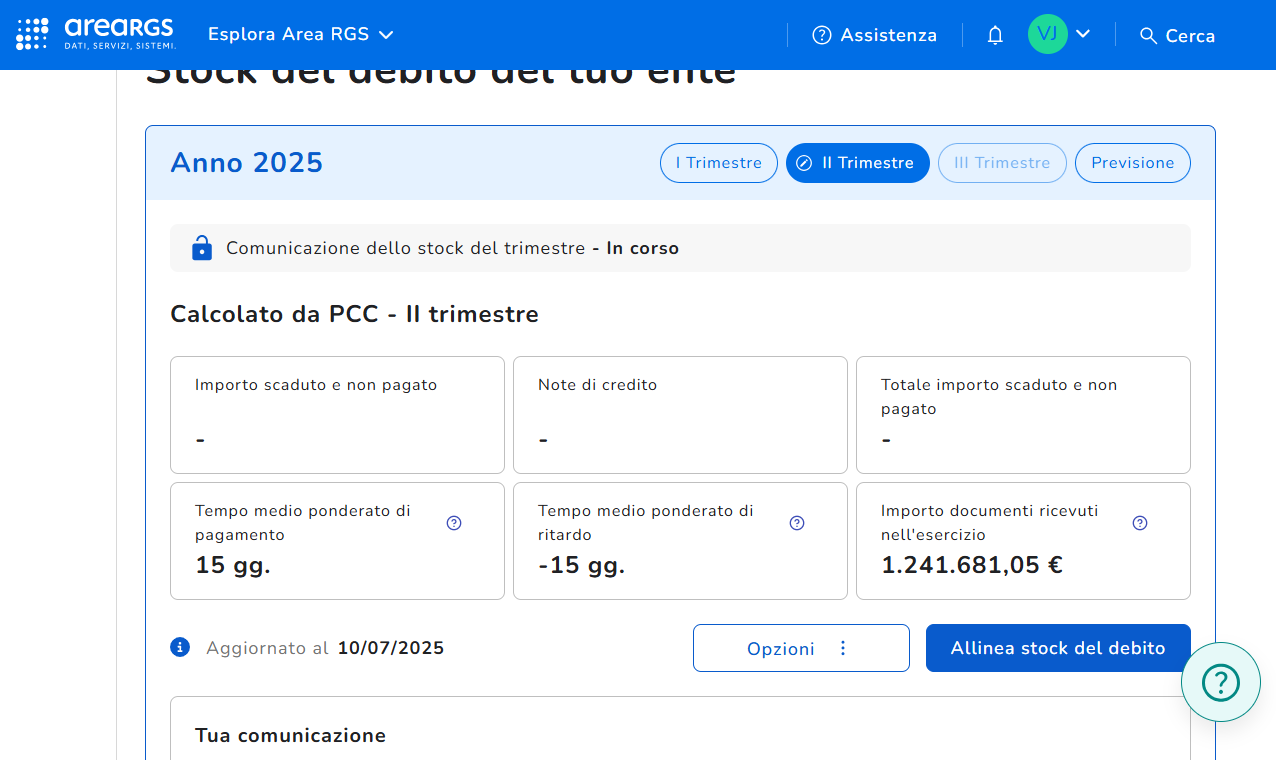Open the Assistenza link
The image size is (1276, 760).
click(x=875, y=35)
